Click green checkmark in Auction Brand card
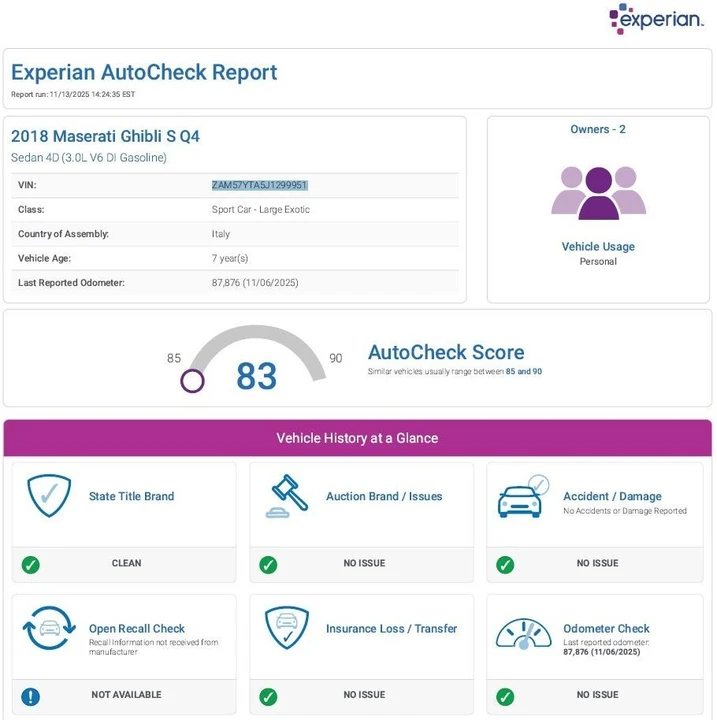This screenshot has height=720, width=717. point(268,564)
